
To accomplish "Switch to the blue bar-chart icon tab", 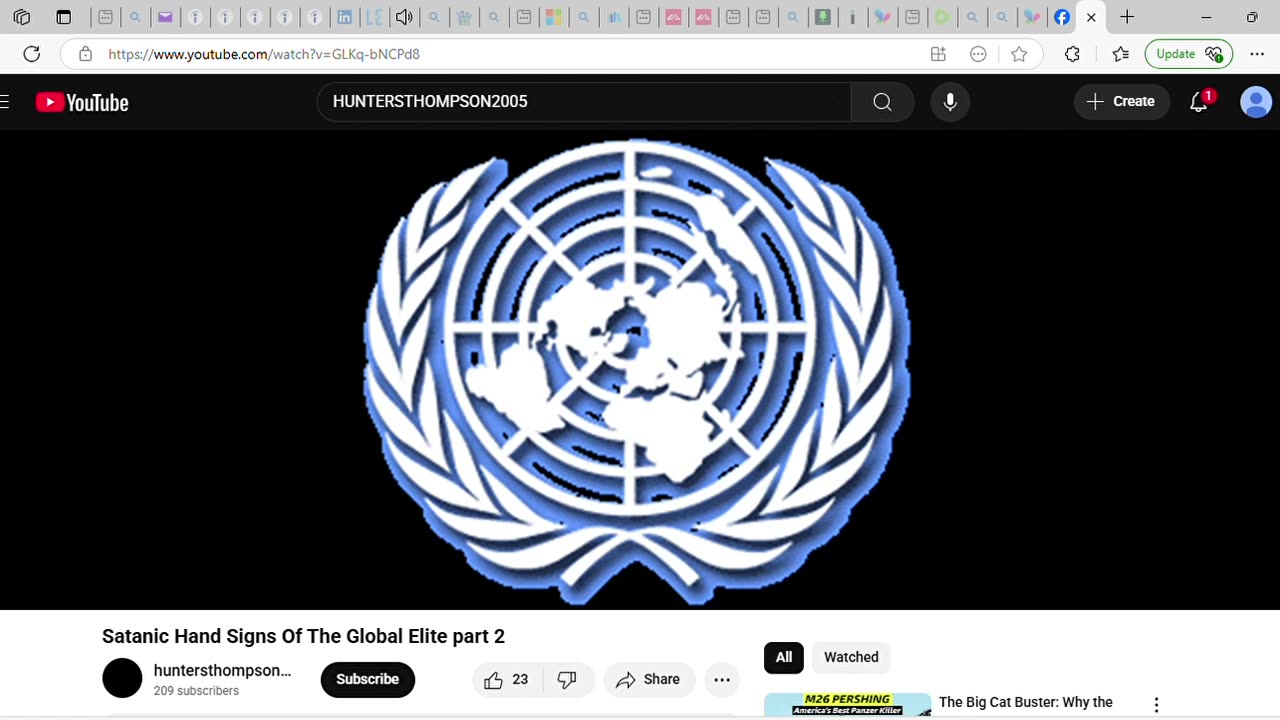I will (x=613, y=17).
